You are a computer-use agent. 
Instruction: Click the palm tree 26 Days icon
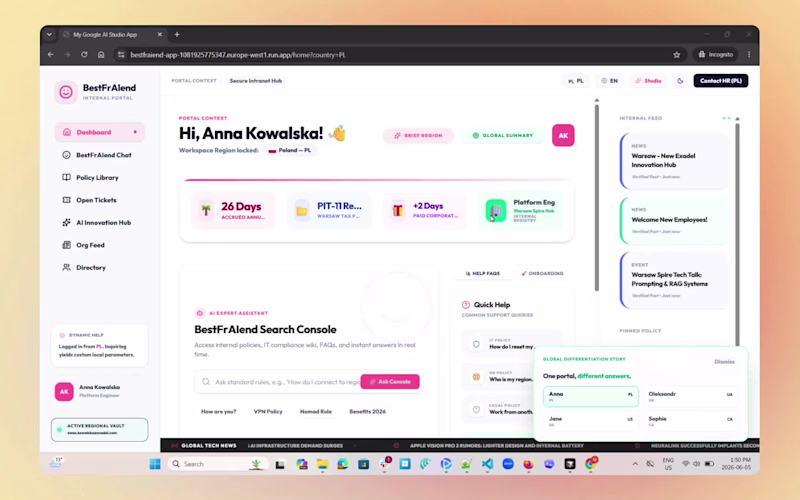click(x=206, y=210)
